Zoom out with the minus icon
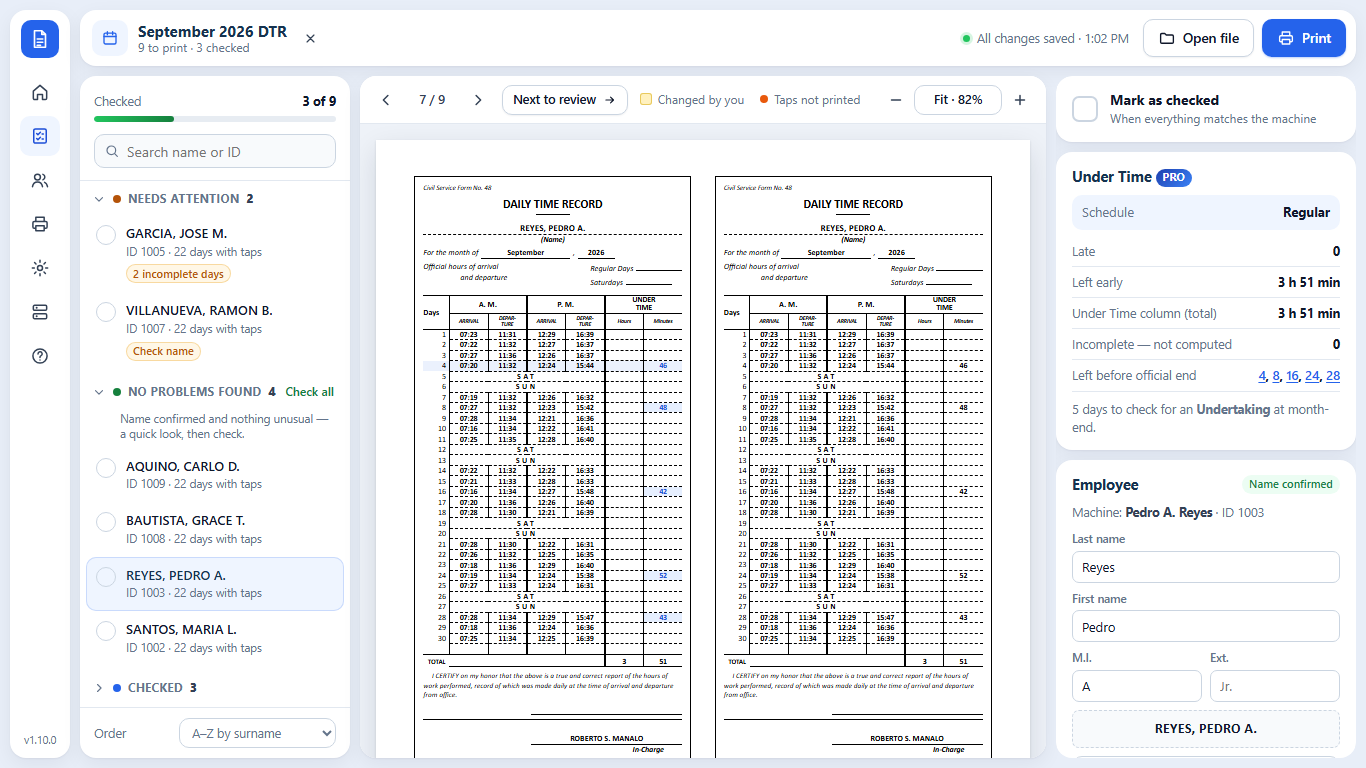This screenshot has height=768, width=1366. pos(896,100)
